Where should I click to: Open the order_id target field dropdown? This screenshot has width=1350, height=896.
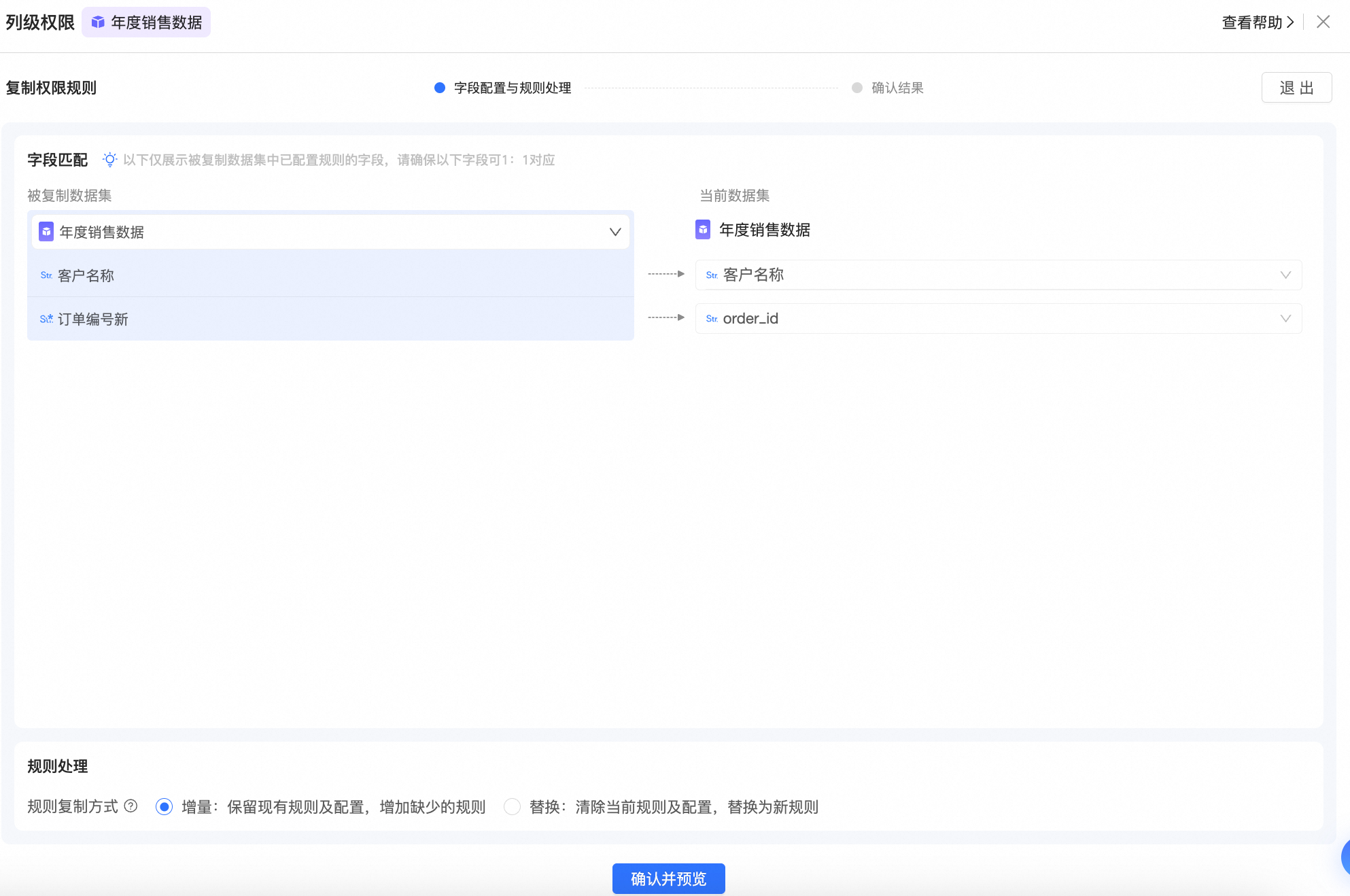(1285, 319)
